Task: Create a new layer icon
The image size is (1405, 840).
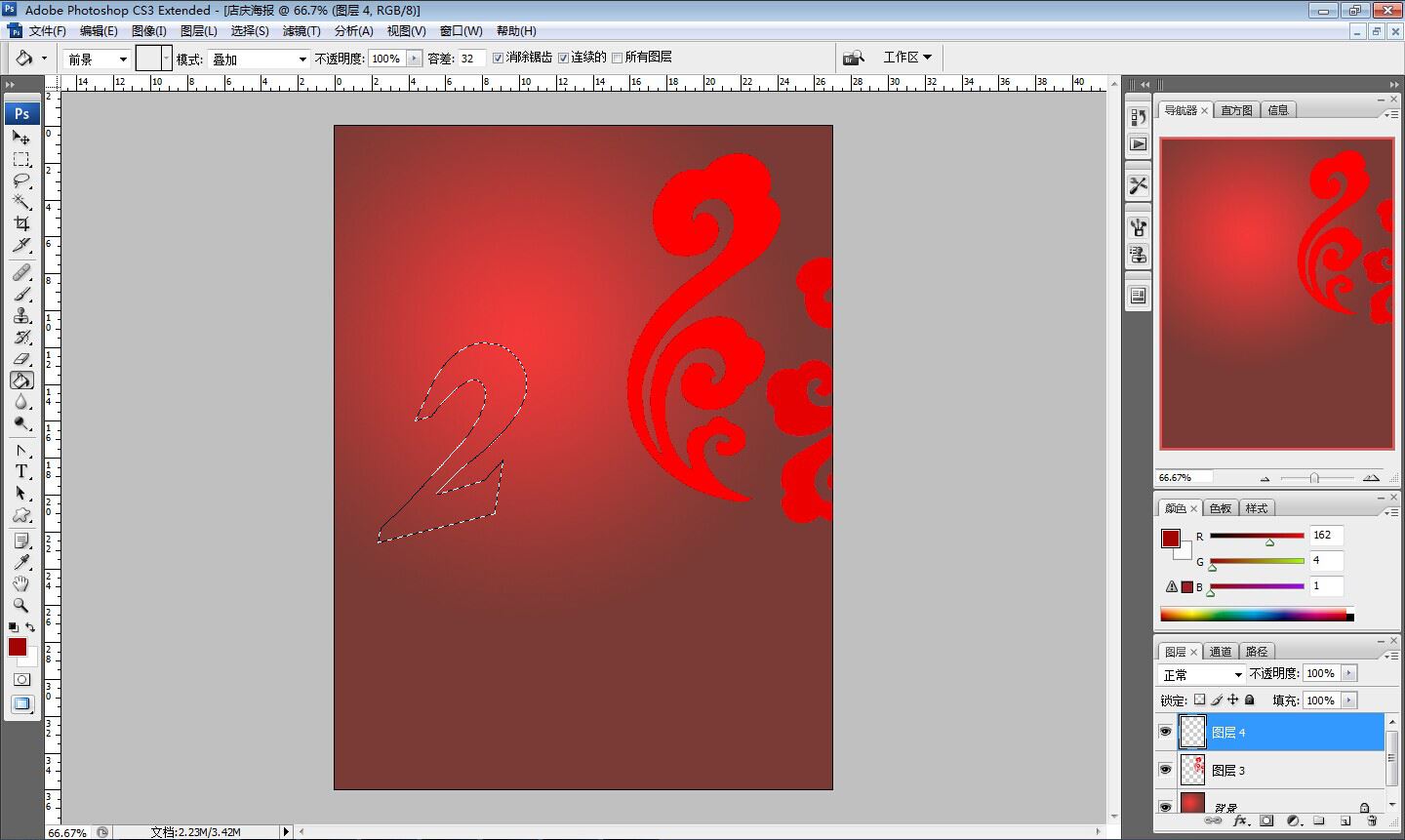Action: 1345,821
